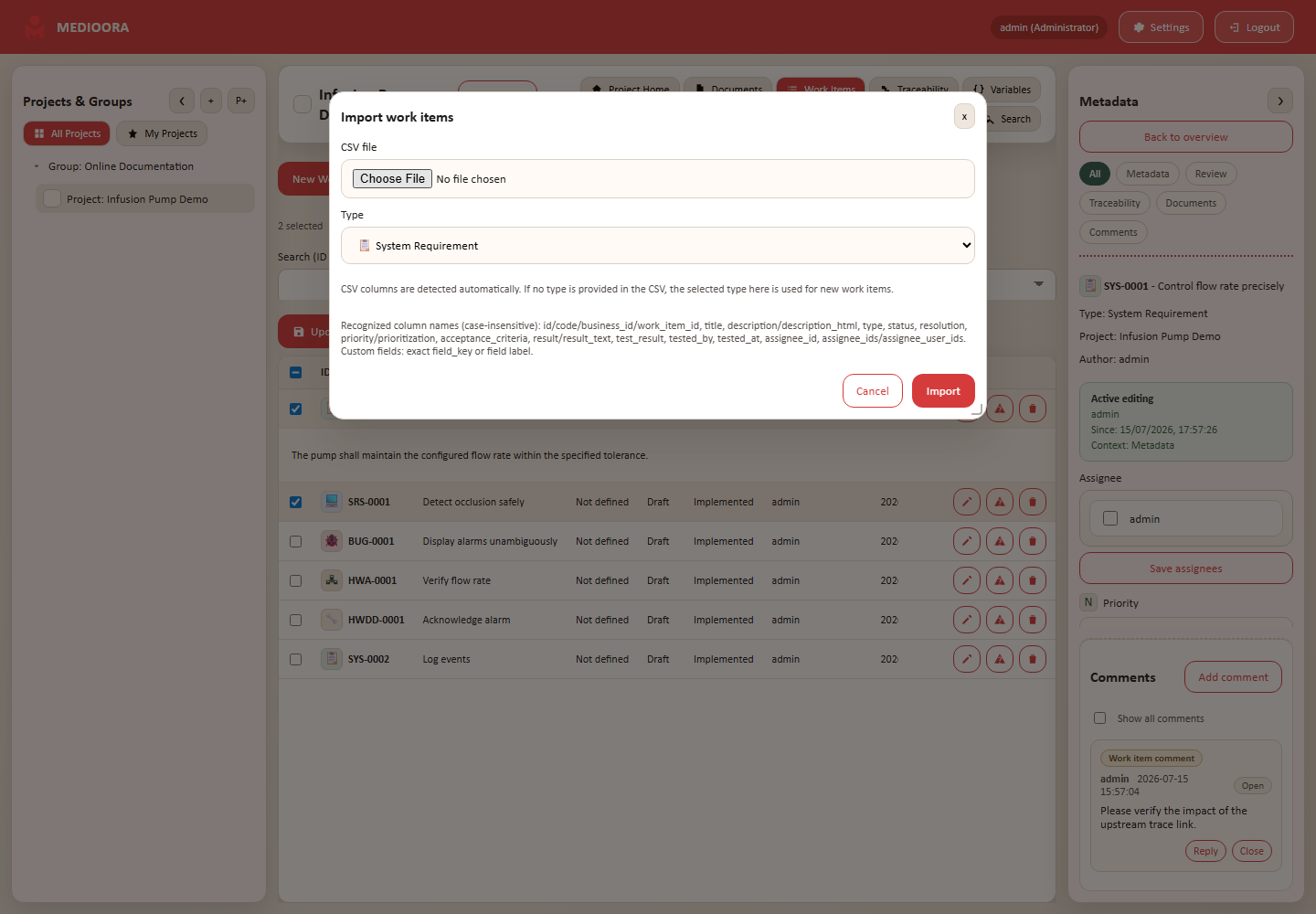
Task: Click the Logout button
Action: click(x=1254, y=27)
